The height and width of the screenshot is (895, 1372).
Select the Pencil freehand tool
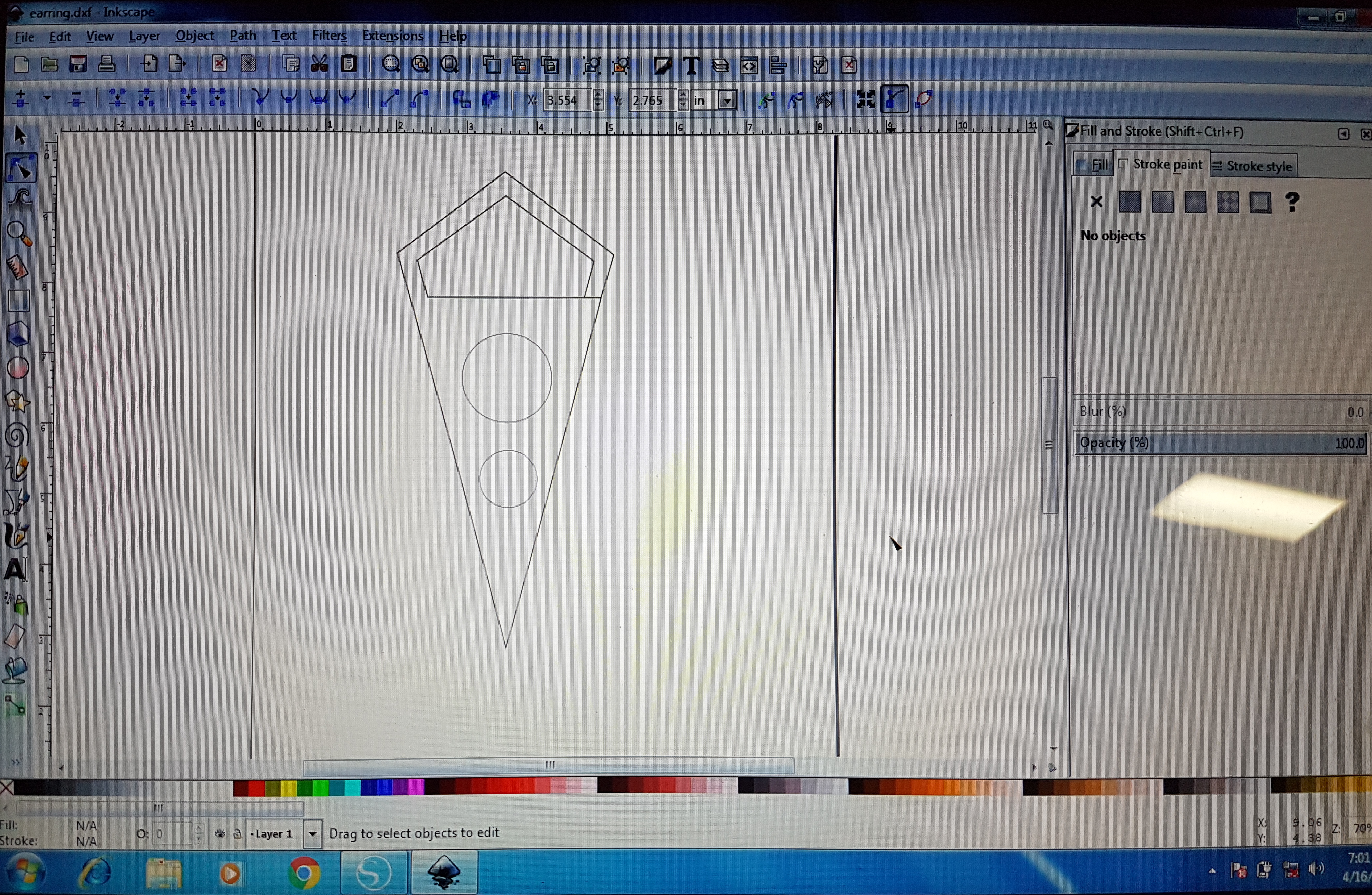click(x=17, y=469)
